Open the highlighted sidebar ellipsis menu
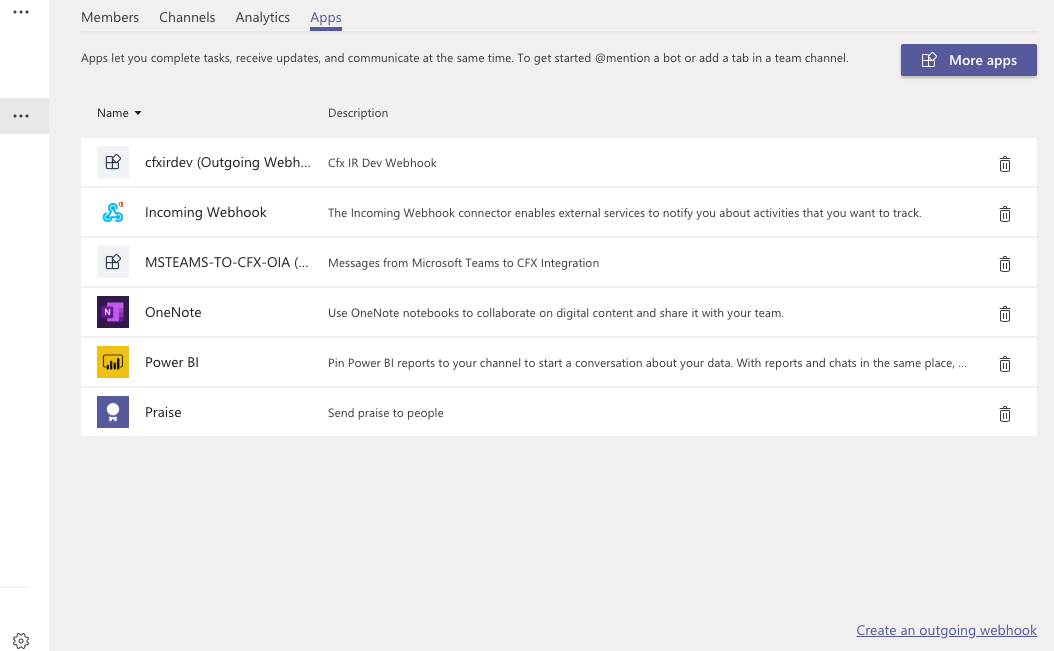This screenshot has height=651, width=1054. [21, 116]
